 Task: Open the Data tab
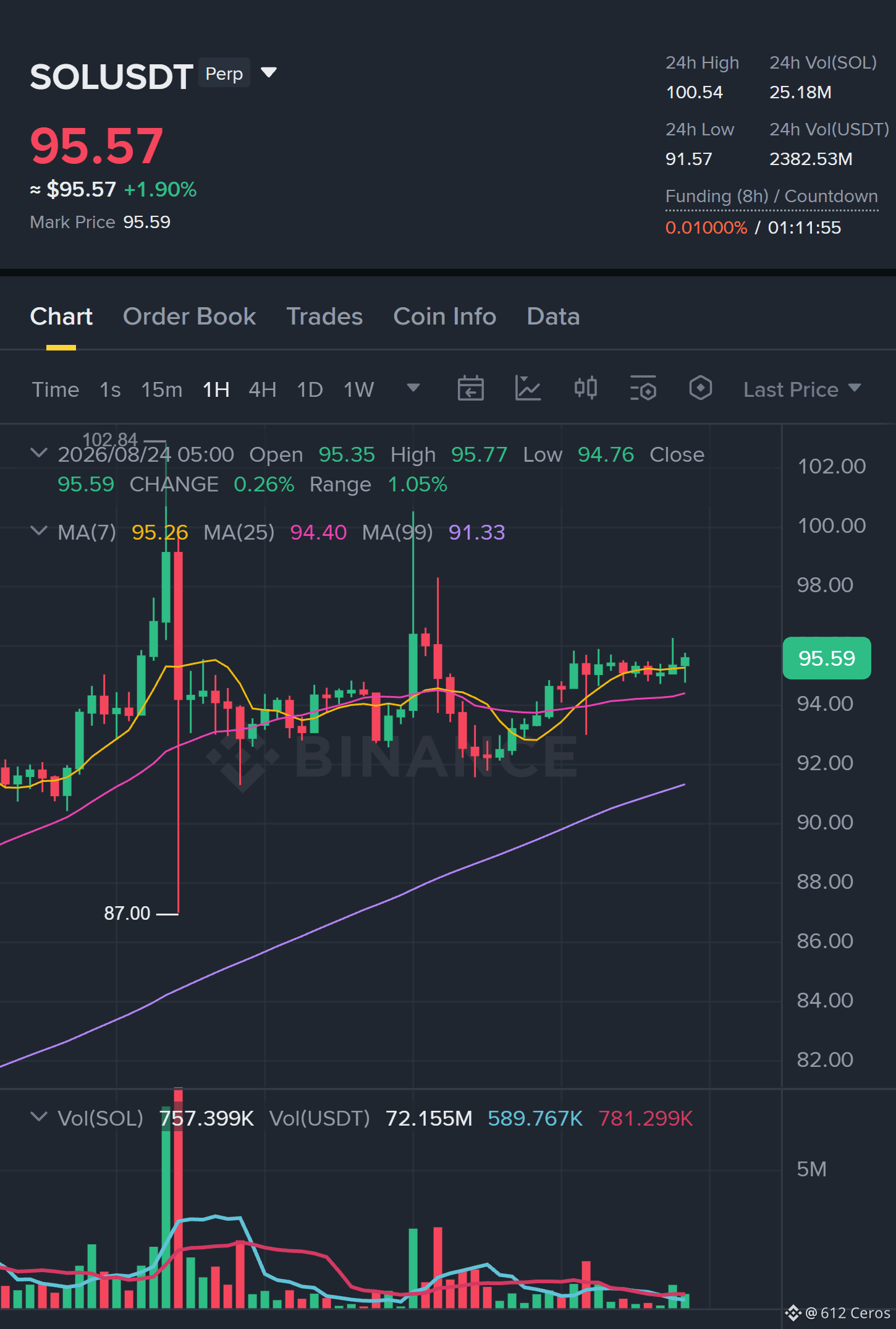553,316
